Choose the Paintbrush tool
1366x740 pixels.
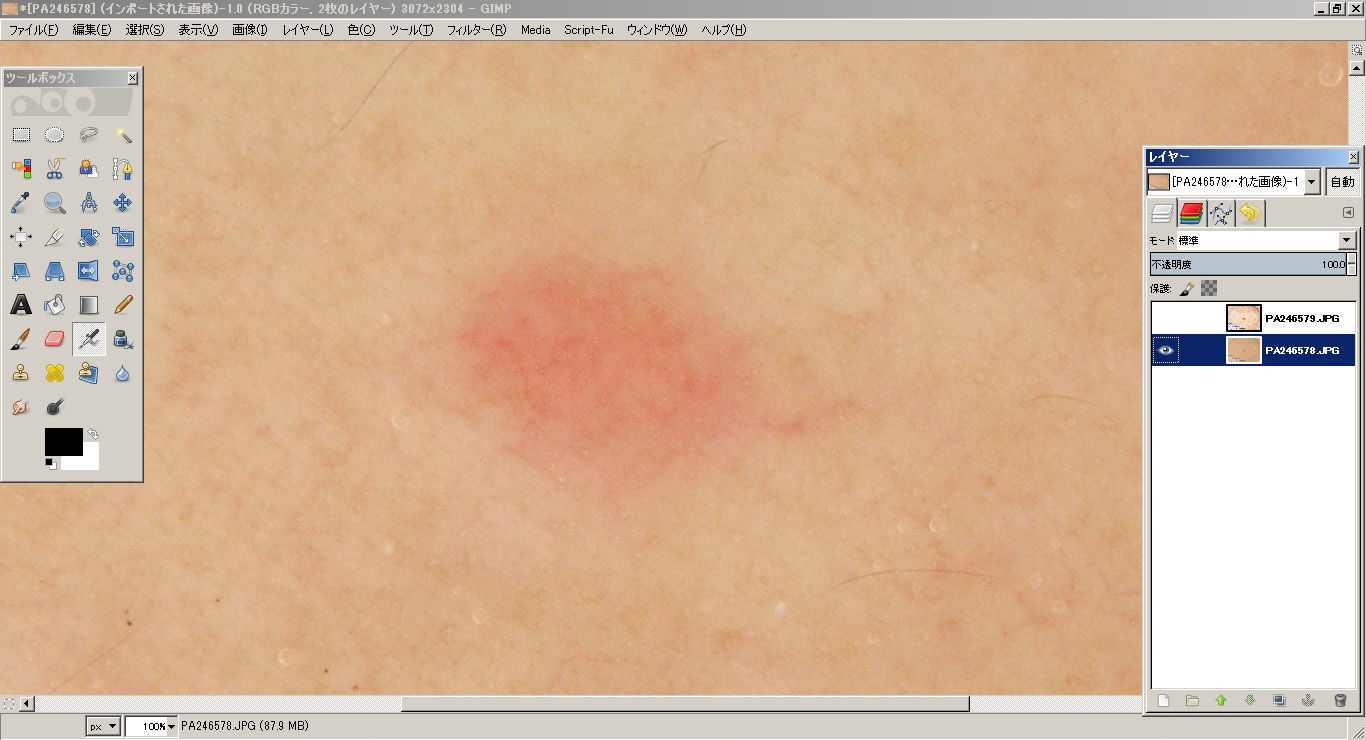coord(21,339)
